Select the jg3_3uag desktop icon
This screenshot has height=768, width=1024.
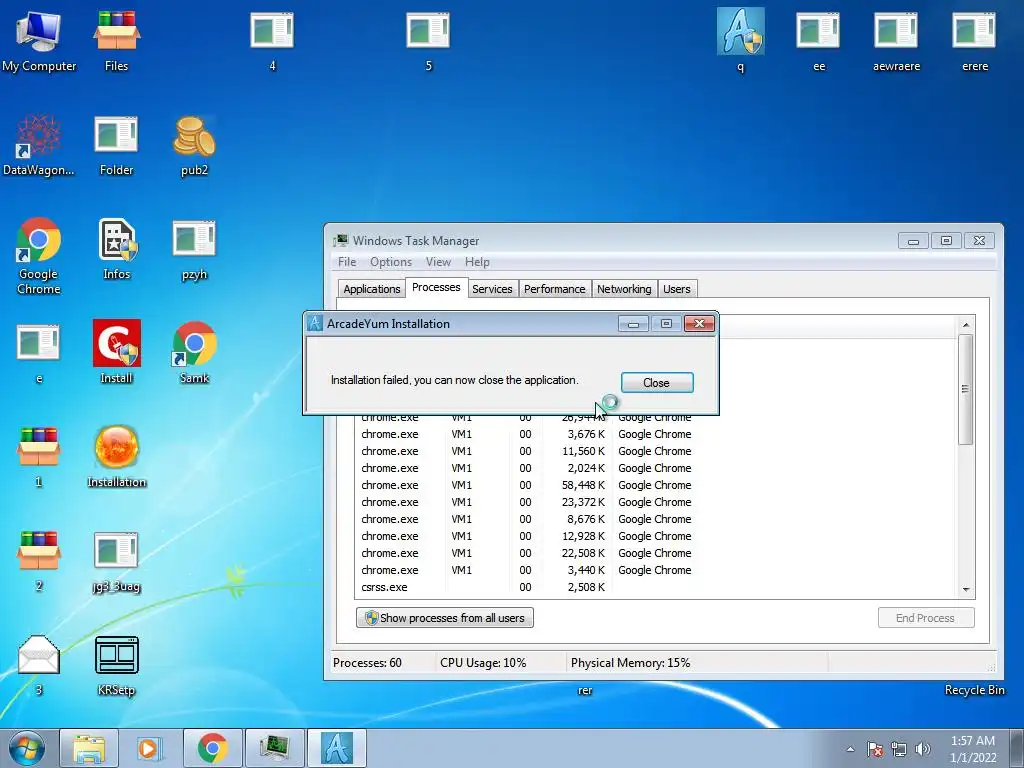coord(116,560)
